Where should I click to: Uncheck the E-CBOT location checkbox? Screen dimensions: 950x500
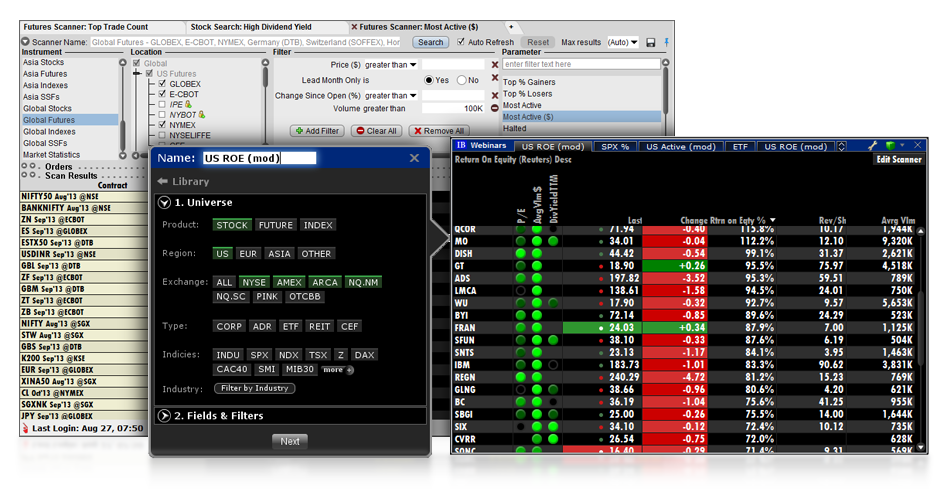pyautogui.click(x=162, y=94)
